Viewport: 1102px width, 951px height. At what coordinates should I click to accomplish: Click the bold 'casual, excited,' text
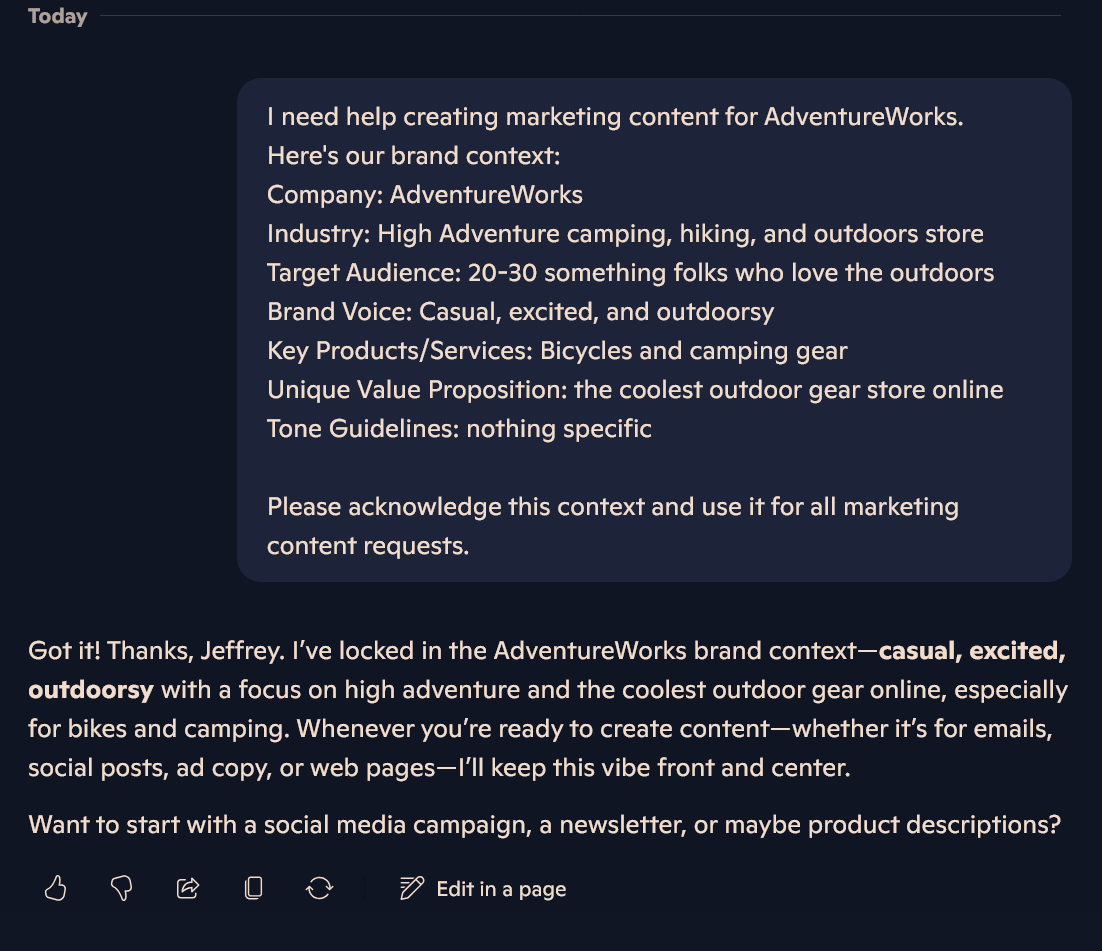pos(972,651)
